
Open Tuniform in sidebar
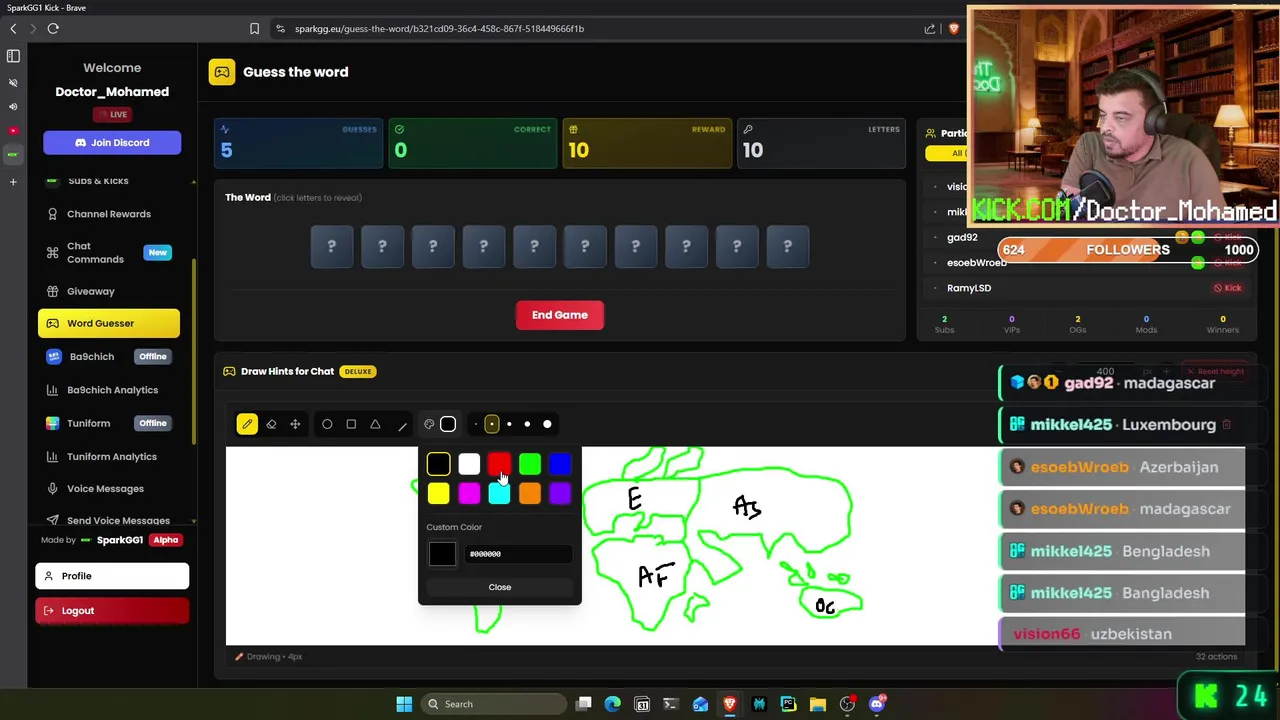109,423
